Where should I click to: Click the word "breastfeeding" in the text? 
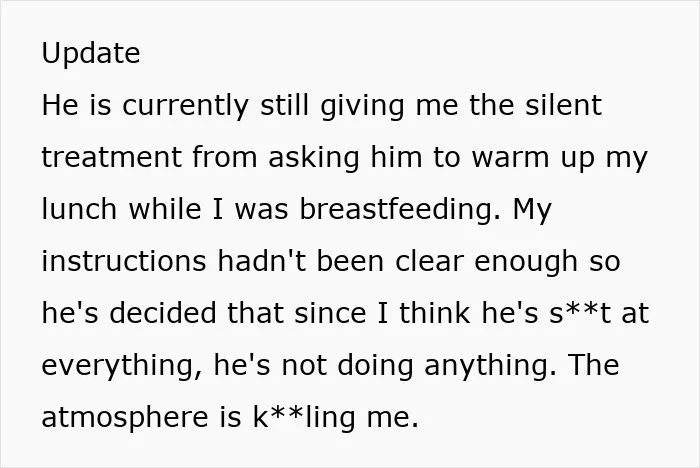pos(400,211)
